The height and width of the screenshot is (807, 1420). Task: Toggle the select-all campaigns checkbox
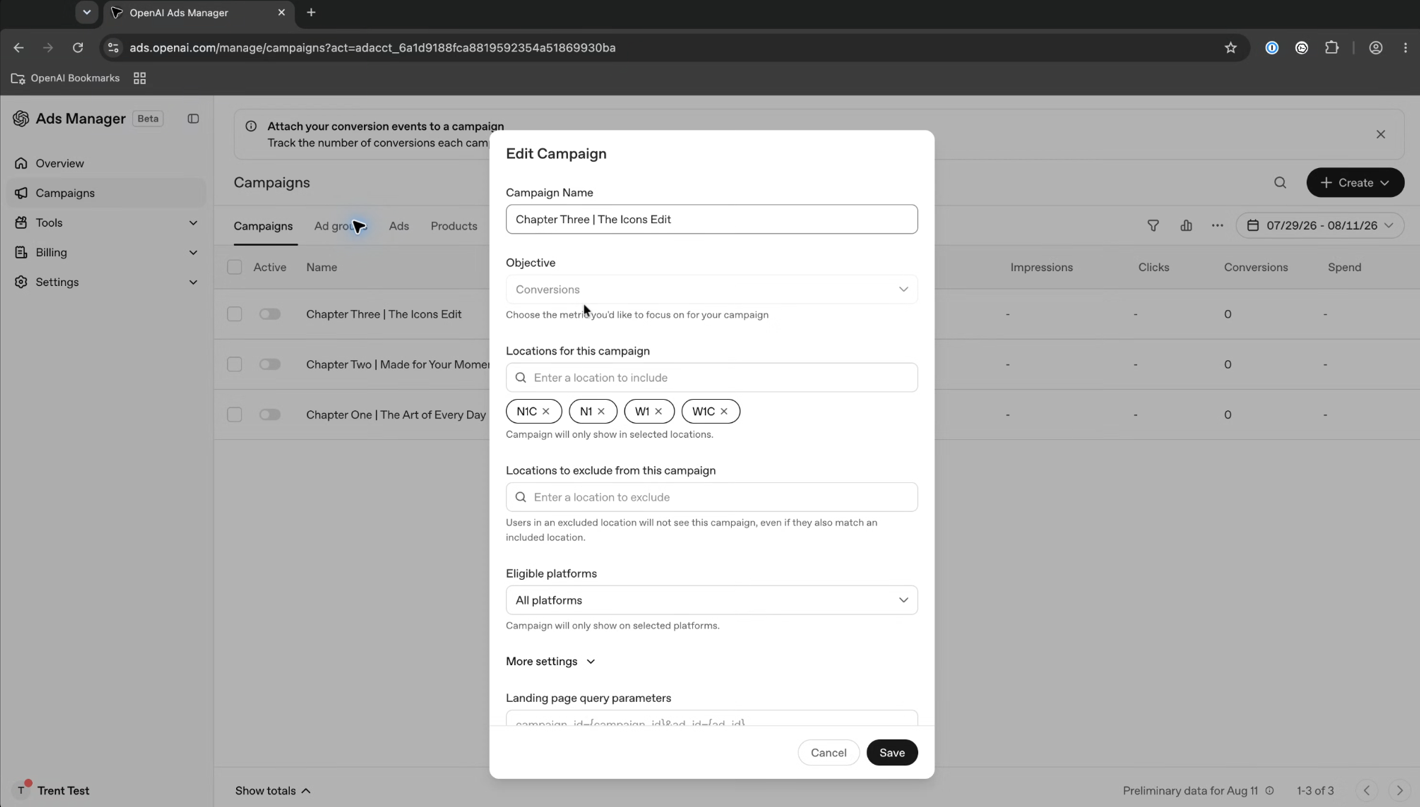[x=235, y=268]
